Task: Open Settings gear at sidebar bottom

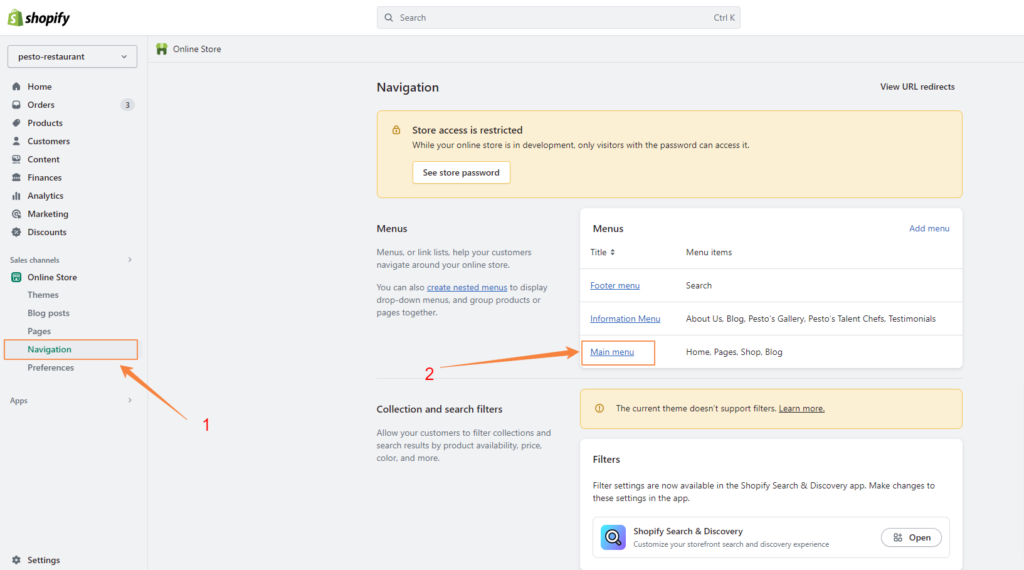Action: [x=16, y=560]
